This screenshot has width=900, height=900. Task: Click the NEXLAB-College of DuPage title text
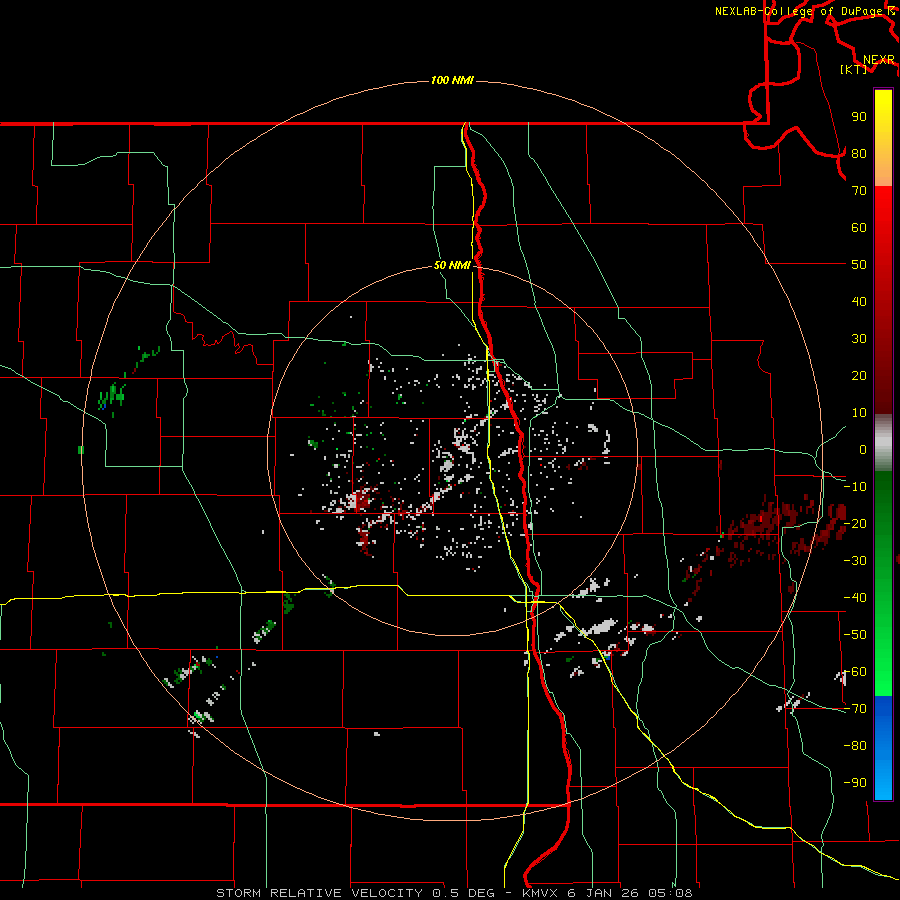(805, 11)
